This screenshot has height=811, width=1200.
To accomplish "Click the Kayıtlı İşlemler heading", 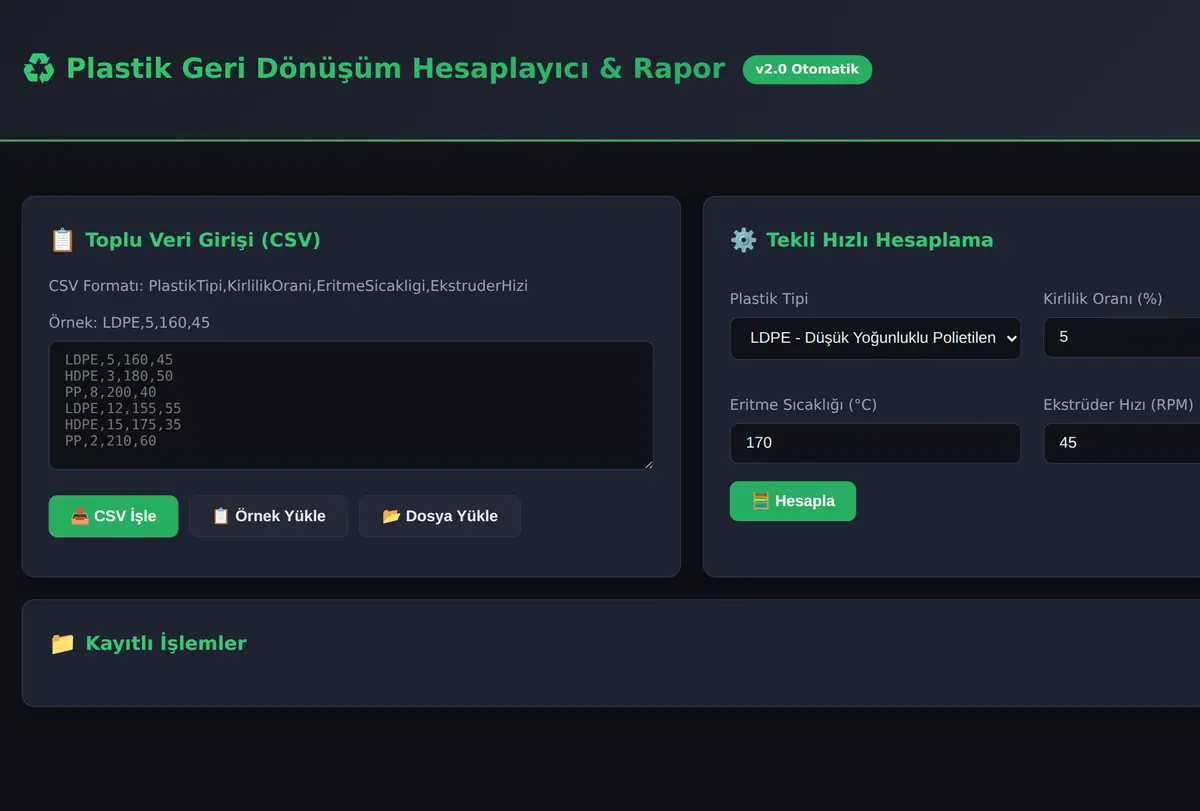I will point(166,643).
